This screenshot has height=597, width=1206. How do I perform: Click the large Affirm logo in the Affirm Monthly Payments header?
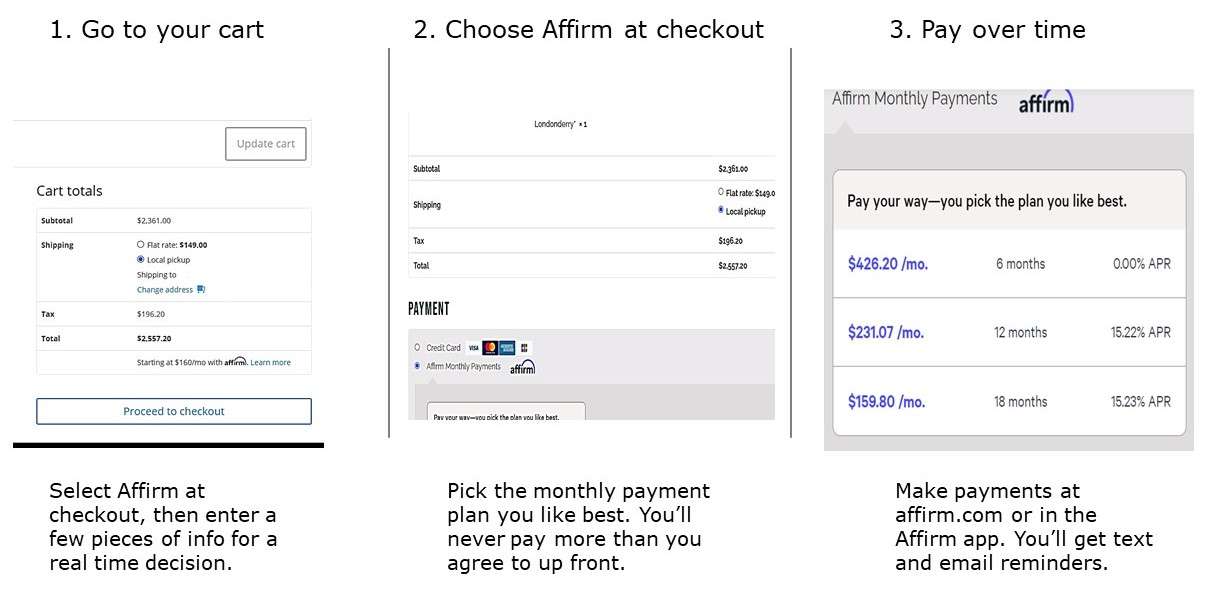point(1046,101)
